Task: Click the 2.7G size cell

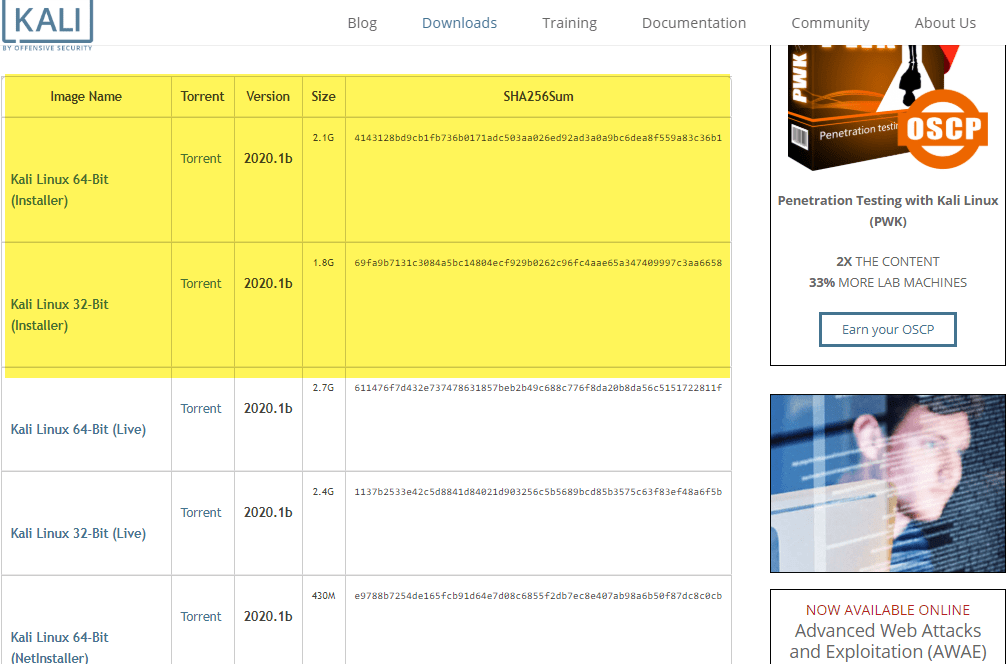Action: (323, 388)
